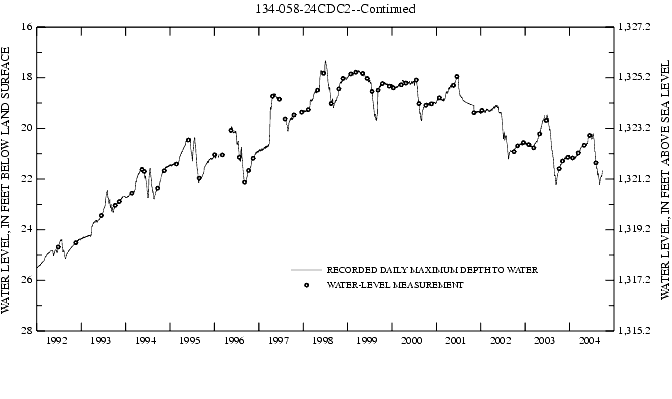Select the 2002 year label
Image resolution: width=672 pixels, height=399 pixels.
tap(501, 341)
